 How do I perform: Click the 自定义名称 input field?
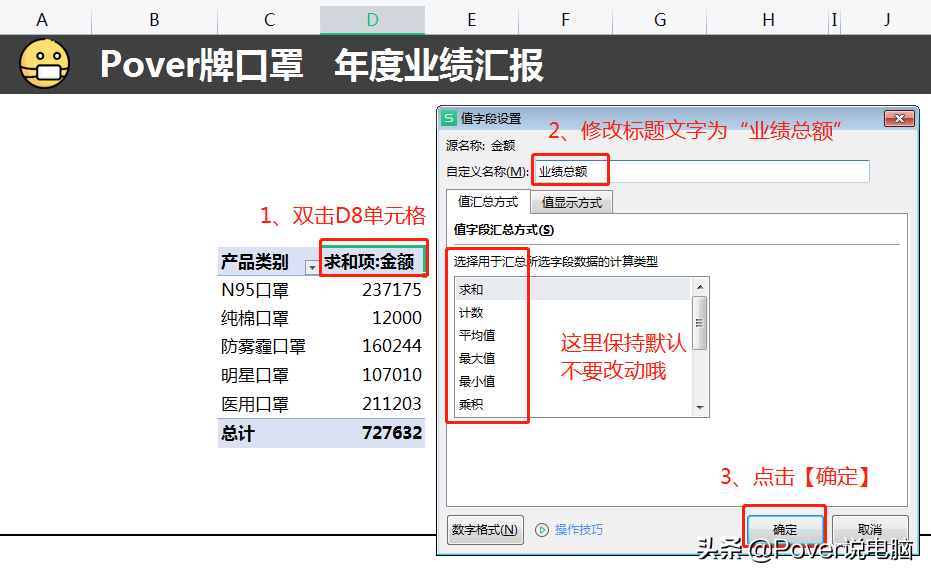[702, 172]
